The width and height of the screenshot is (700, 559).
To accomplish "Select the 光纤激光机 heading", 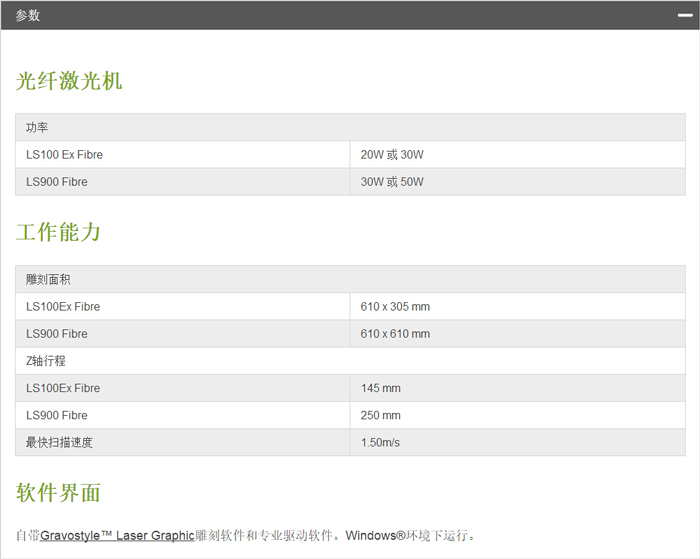I will click(x=69, y=81).
